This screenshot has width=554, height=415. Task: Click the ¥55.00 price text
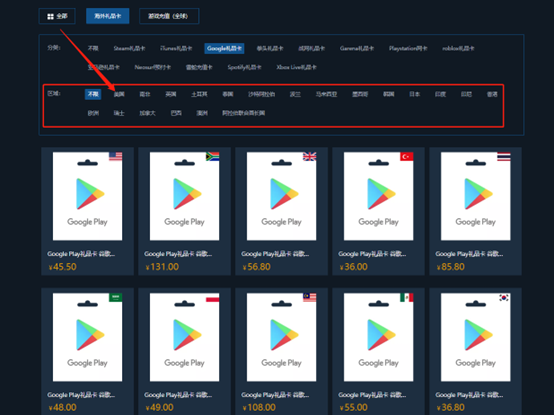tap(353, 407)
